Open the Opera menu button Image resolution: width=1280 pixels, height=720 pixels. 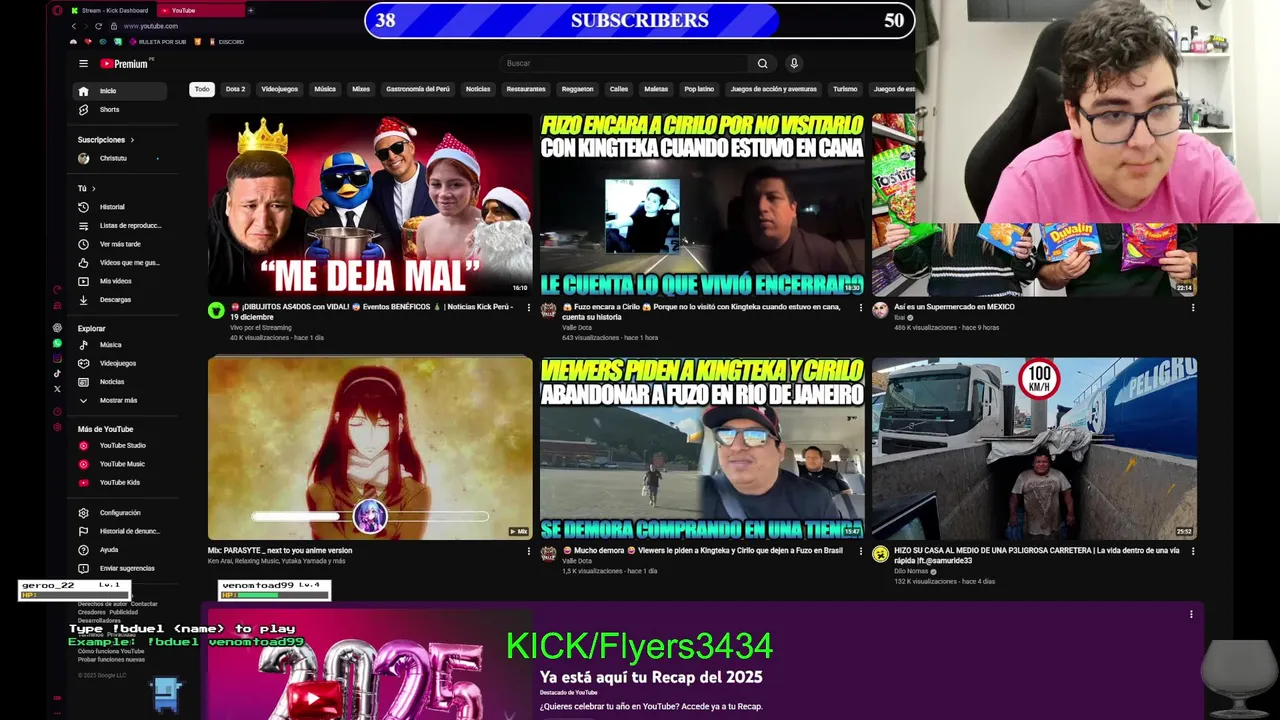click(x=57, y=10)
